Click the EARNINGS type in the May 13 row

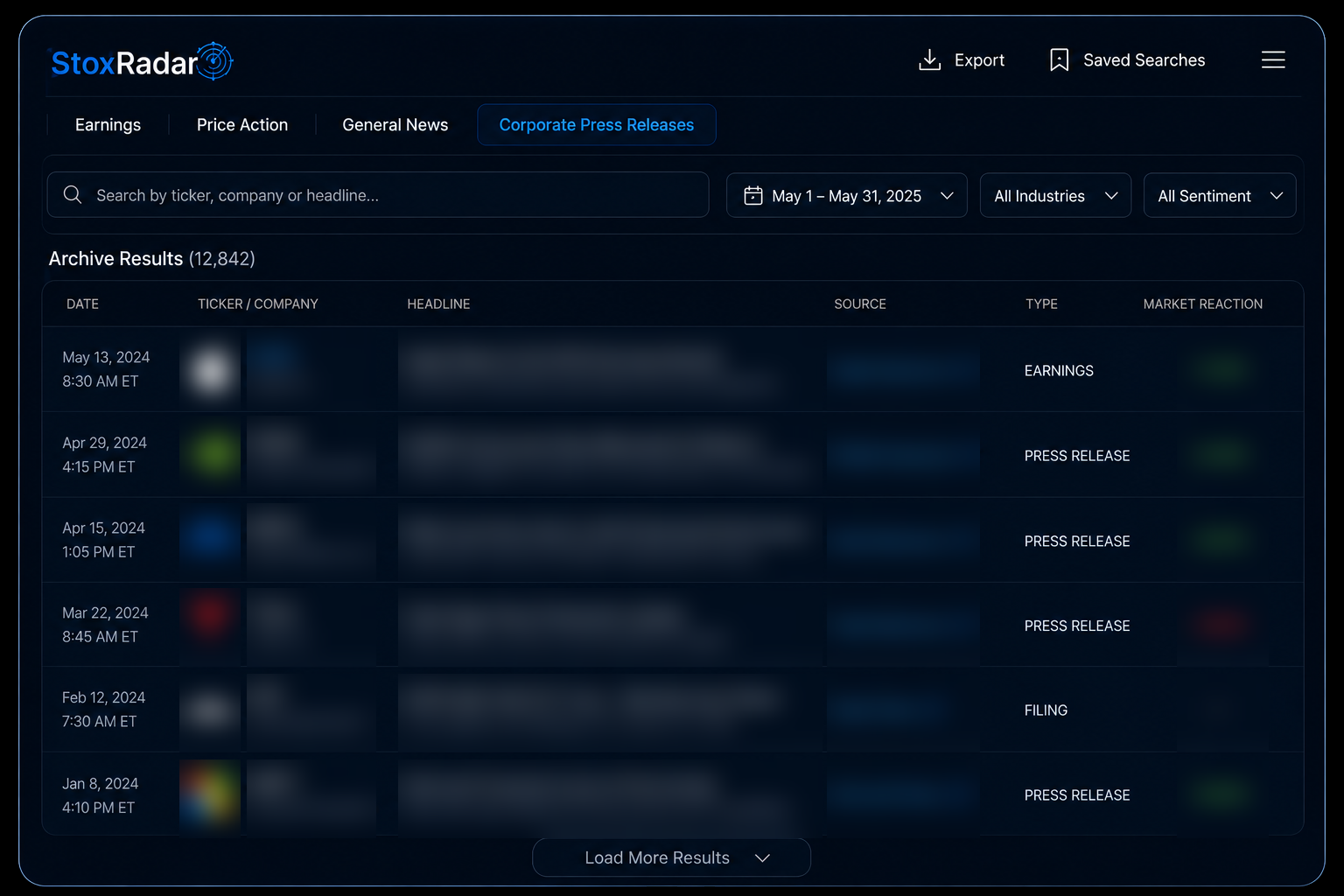pos(1059,371)
